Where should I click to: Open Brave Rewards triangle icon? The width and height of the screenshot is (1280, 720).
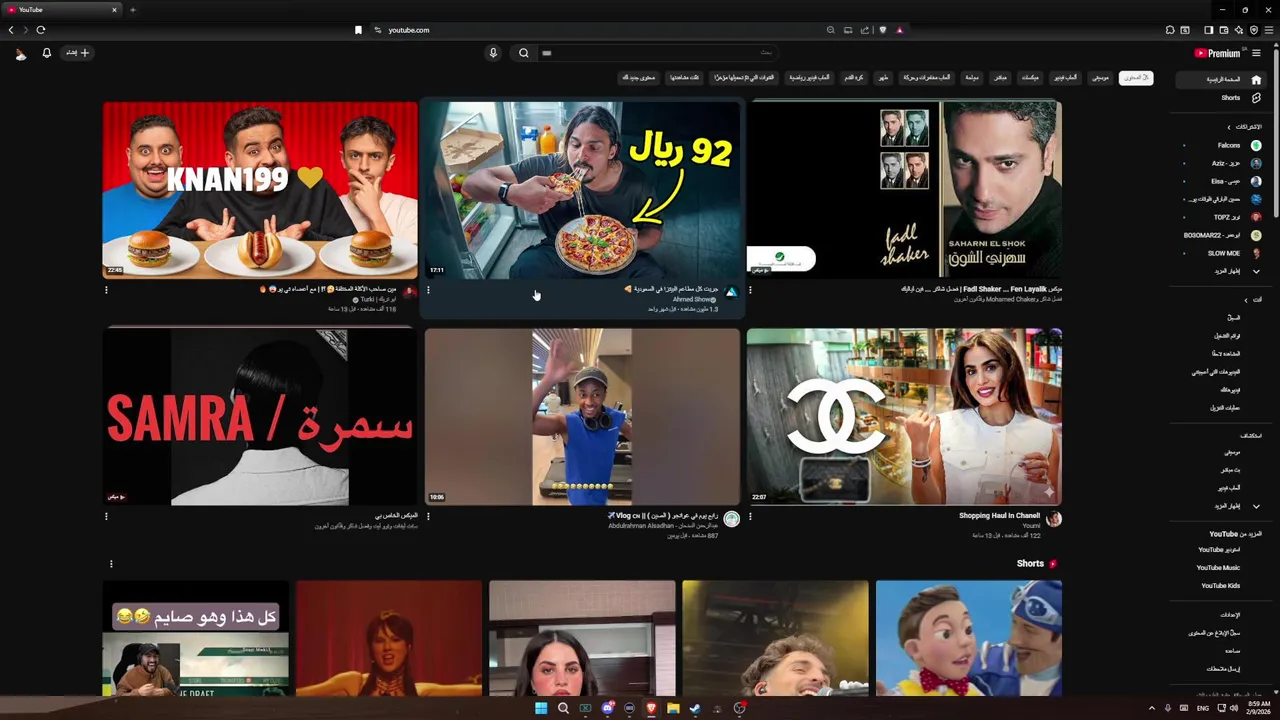(899, 30)
